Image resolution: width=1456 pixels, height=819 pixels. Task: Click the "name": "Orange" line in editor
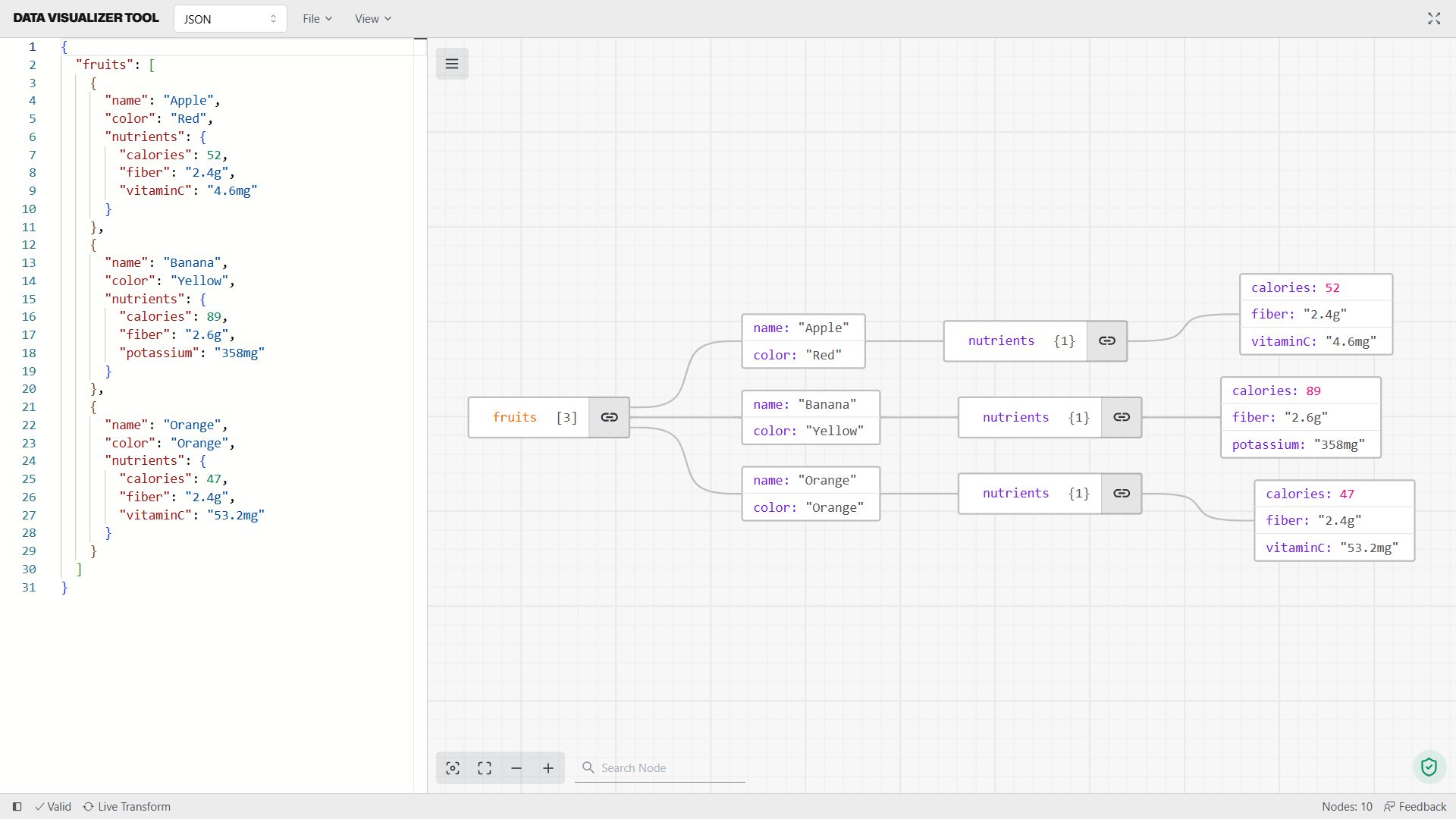tap(166, 425)
